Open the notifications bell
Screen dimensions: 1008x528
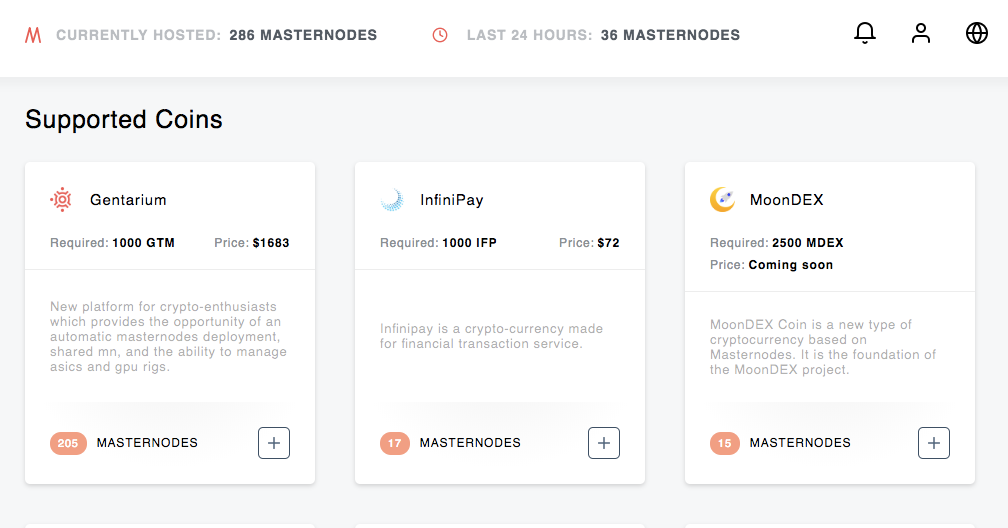click(x=865, y=34)
